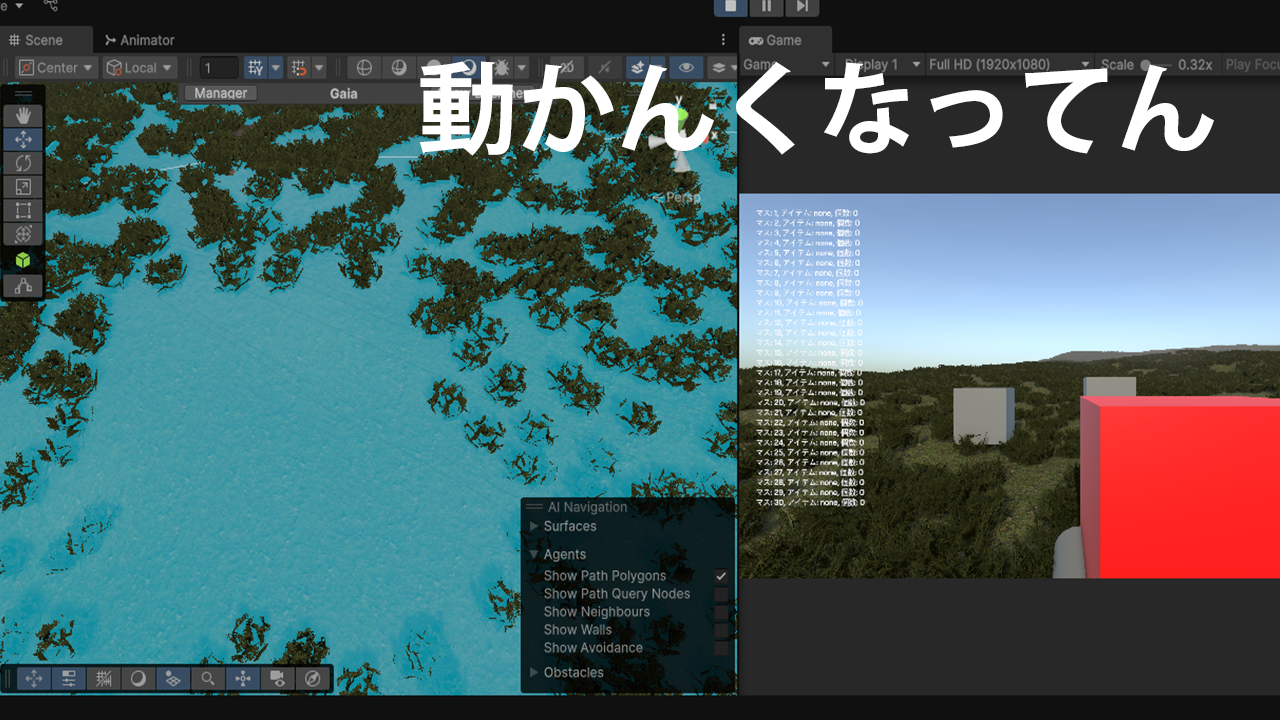Click the pause button in playback controls
This screenshot has height=720, width=1280.
pos(766,7)
